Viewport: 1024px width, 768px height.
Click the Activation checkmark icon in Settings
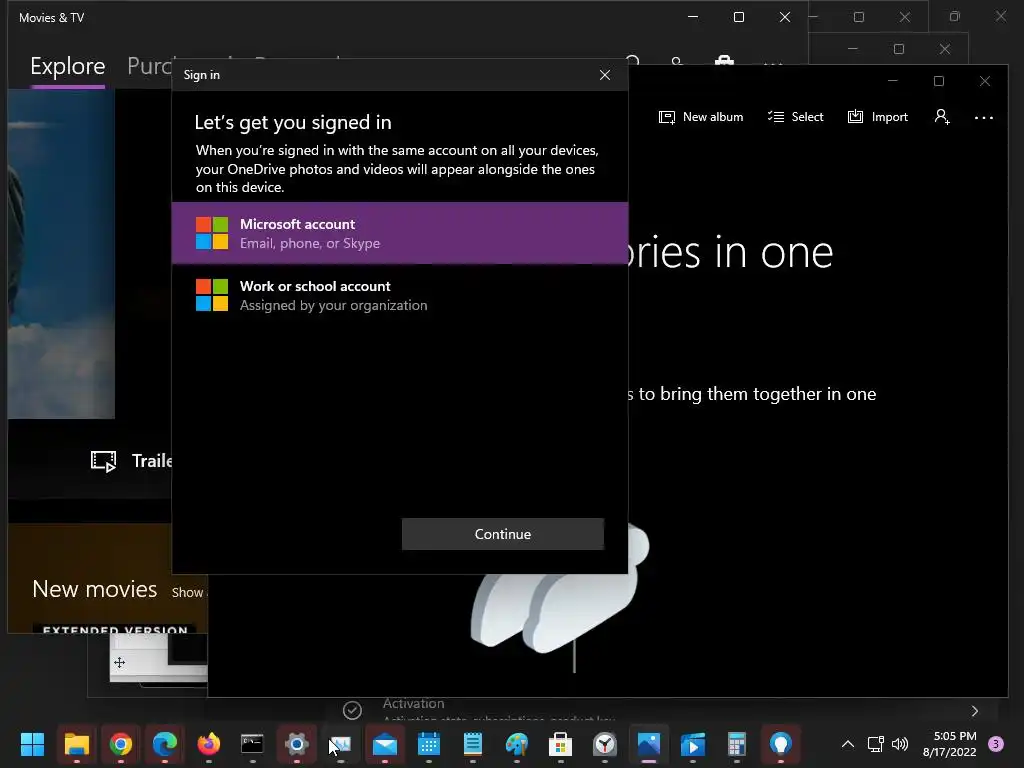pos(352,710)
